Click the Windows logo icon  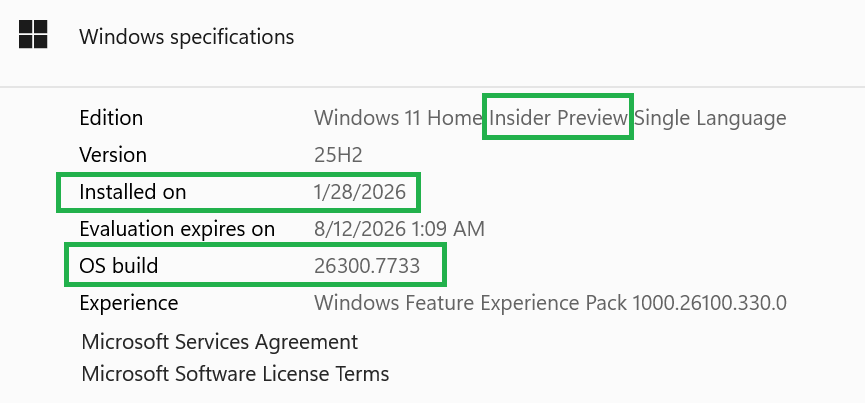pos(33,35)
